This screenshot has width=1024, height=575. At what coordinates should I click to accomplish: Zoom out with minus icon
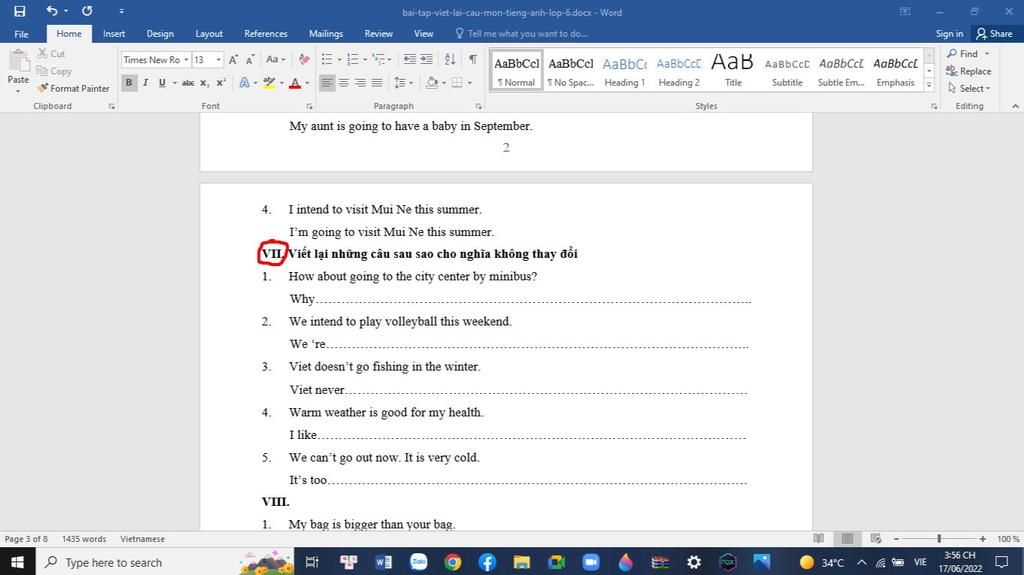pos(897,538)
